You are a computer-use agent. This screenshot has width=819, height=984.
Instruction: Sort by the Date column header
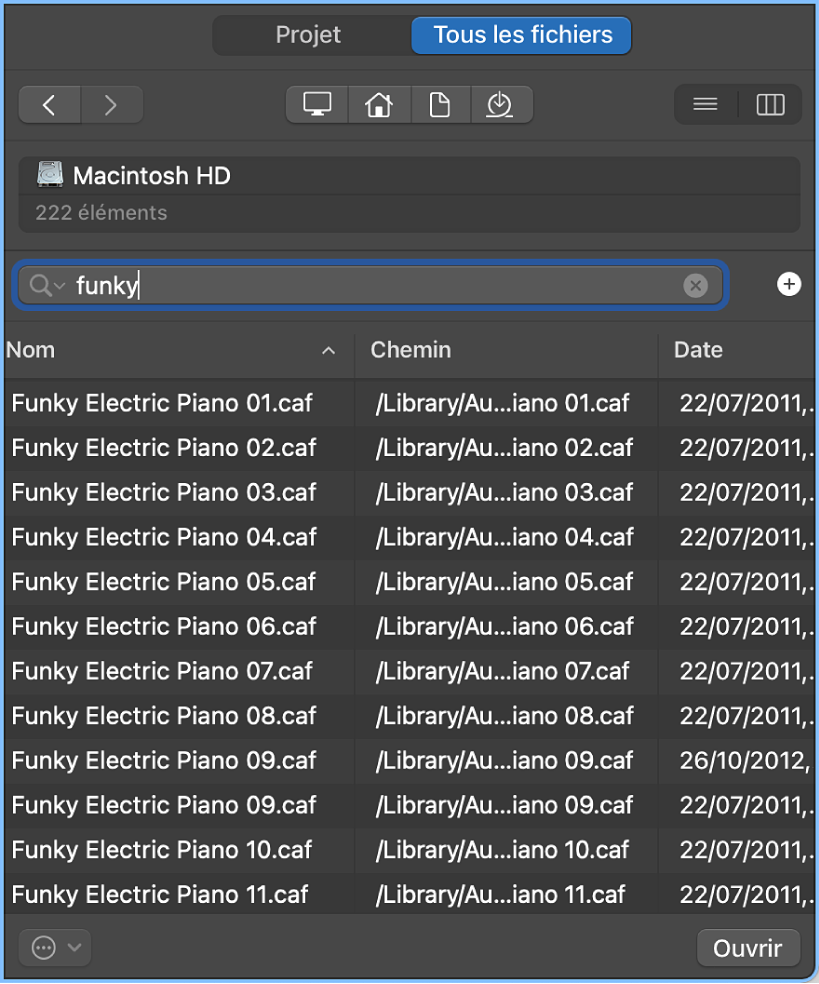pos(737,350)
